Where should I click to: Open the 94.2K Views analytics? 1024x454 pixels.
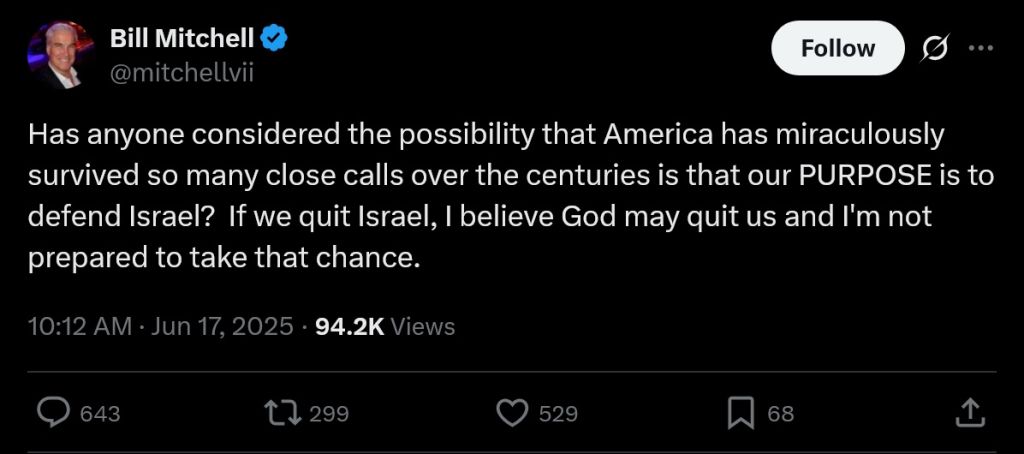384,327
